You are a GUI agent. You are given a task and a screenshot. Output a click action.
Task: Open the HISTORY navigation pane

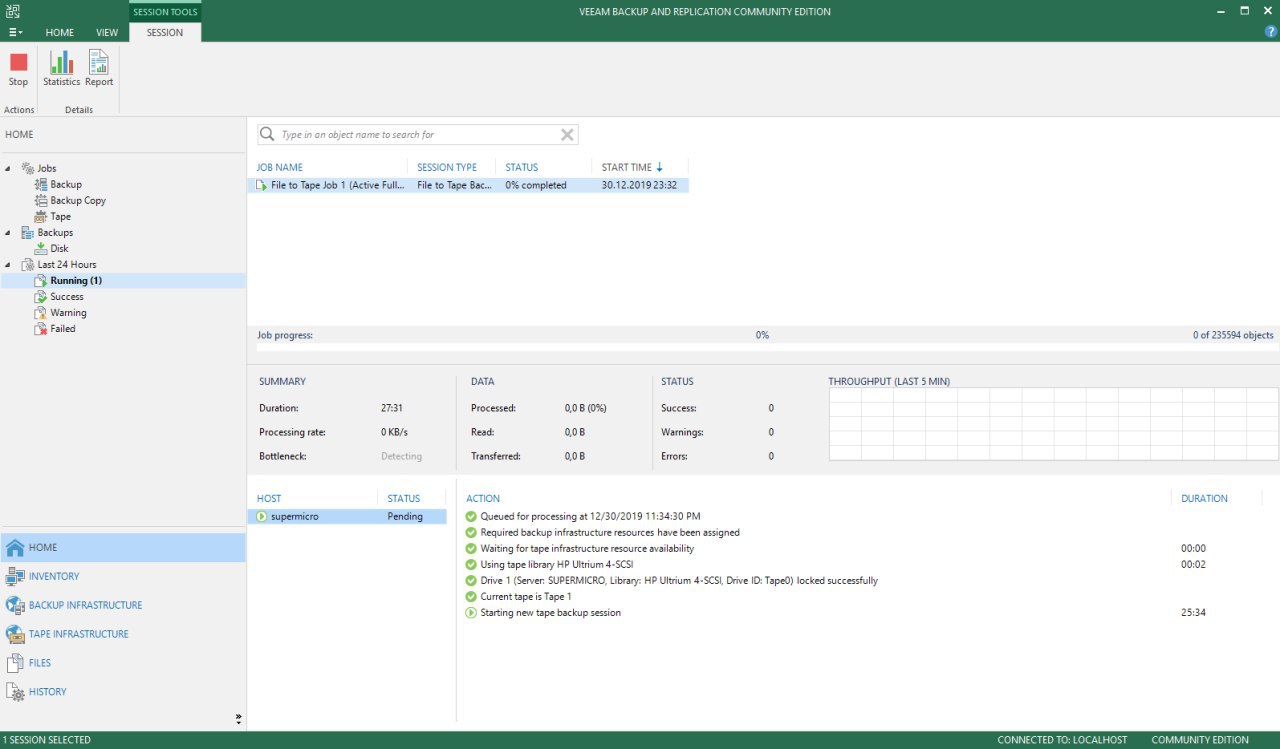pyautogui.click(x=123, y=692)
